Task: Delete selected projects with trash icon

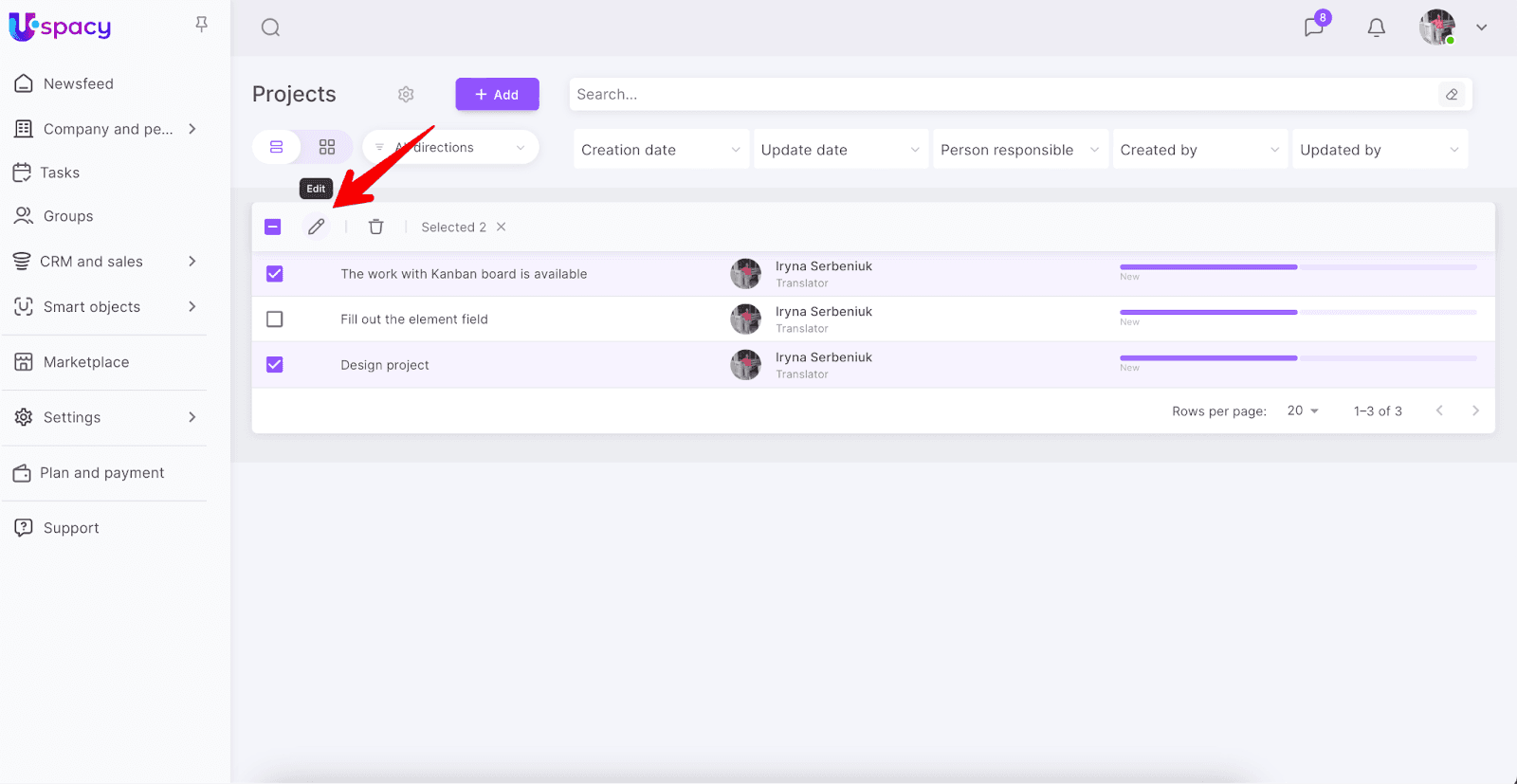Action: coord(376,227)
